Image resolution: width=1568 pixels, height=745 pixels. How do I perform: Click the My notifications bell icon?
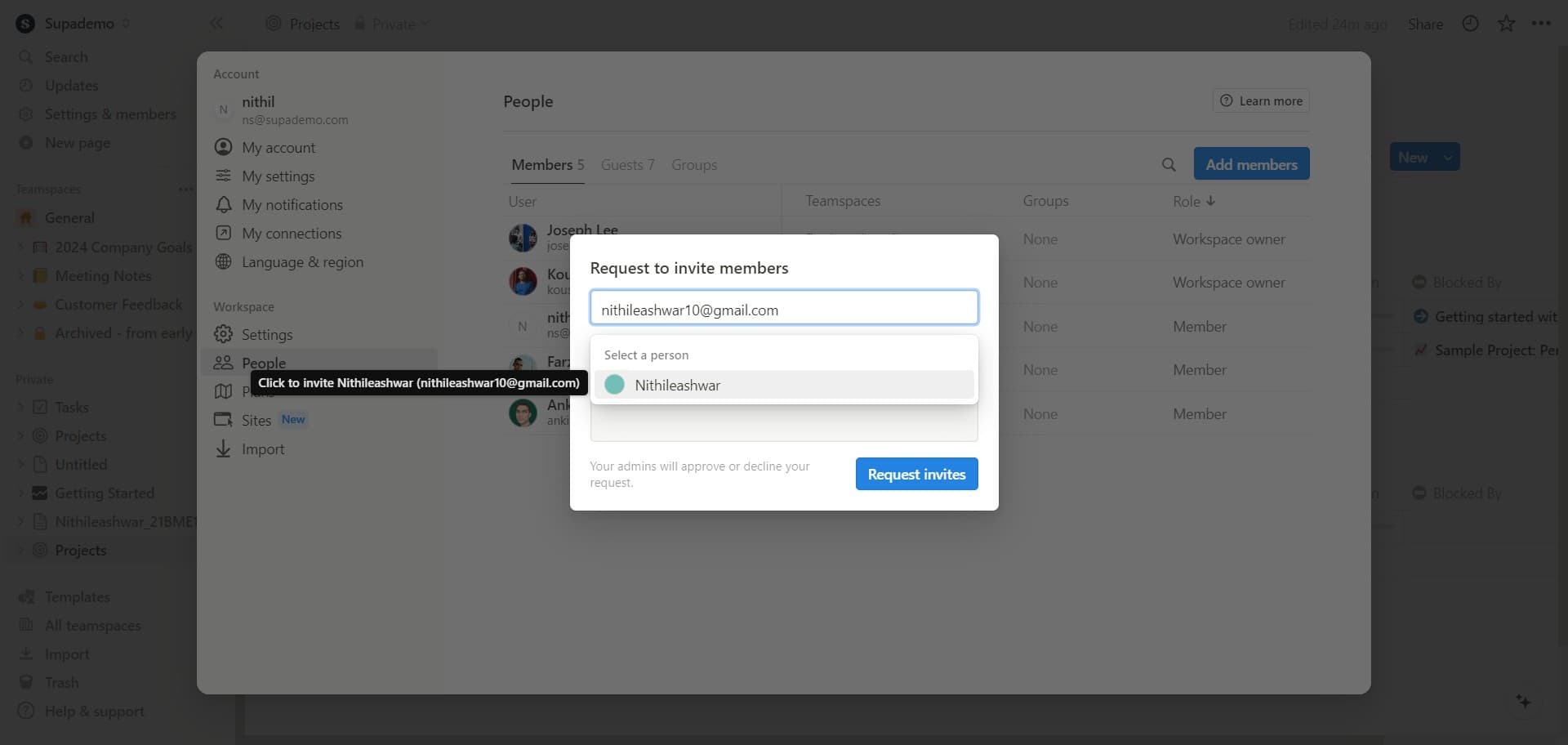[223, 204]
